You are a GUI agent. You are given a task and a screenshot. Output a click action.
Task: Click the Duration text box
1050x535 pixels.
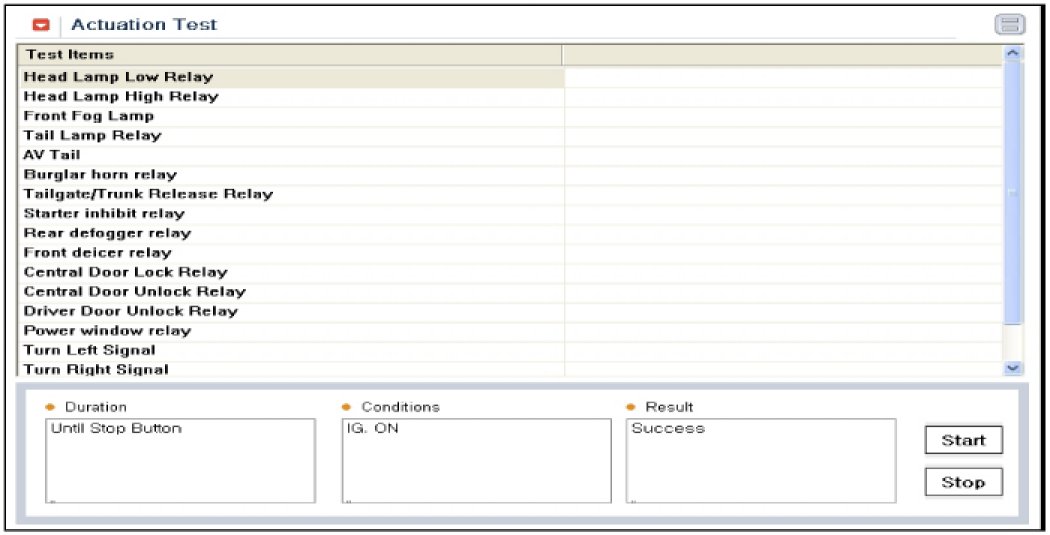180,460
